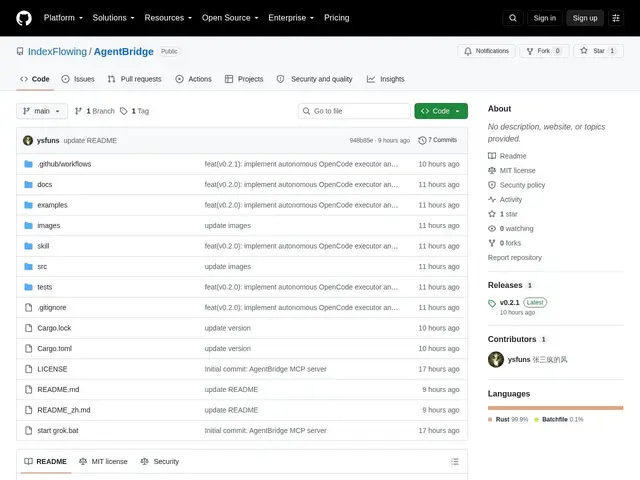Select the Security tab below files
The image size is (640, 480).
pyautogui.click(x=160, y=462)
